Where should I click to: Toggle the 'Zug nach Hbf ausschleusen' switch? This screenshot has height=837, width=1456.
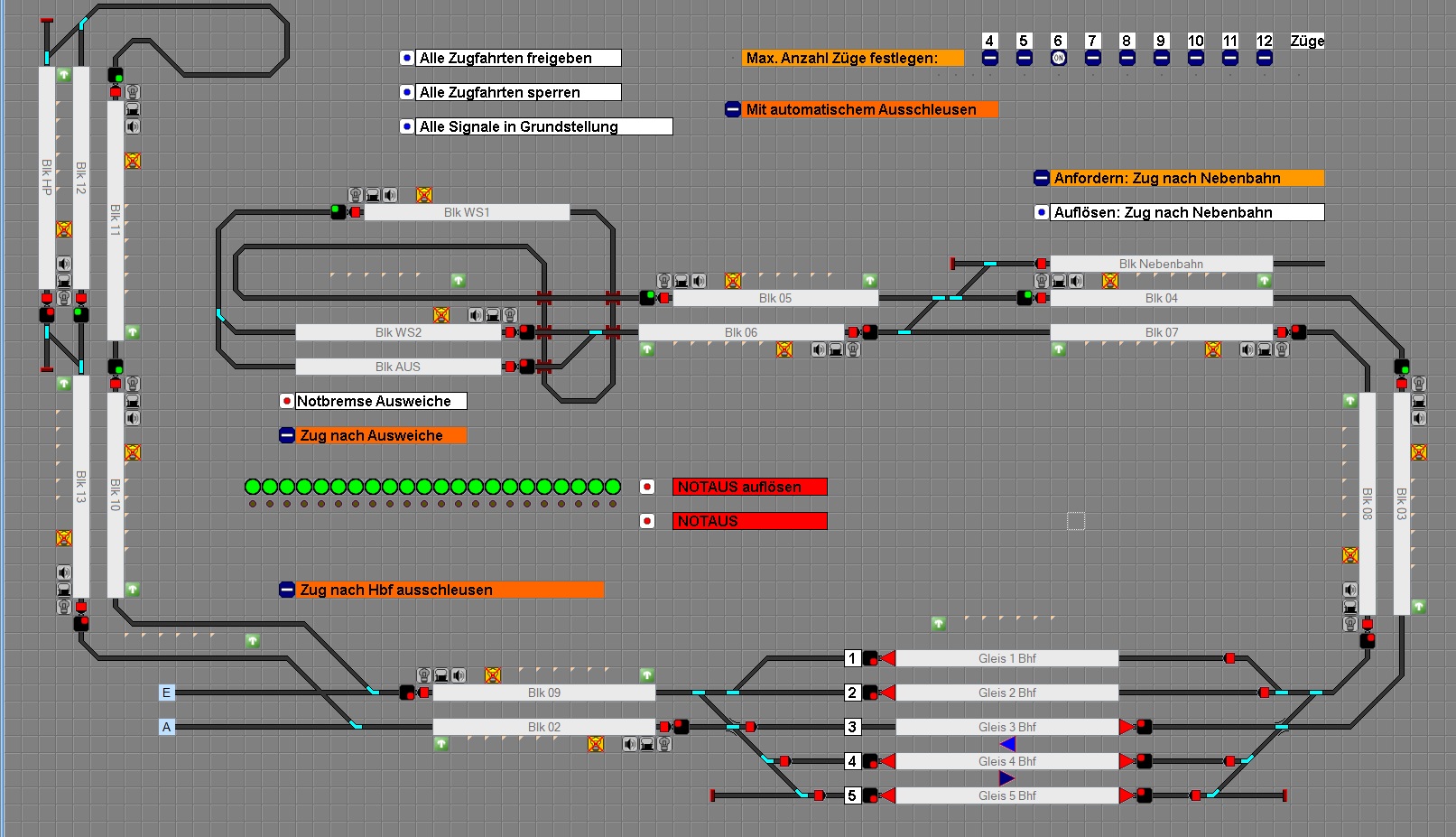pyautogui.click(x=287, y=590)
